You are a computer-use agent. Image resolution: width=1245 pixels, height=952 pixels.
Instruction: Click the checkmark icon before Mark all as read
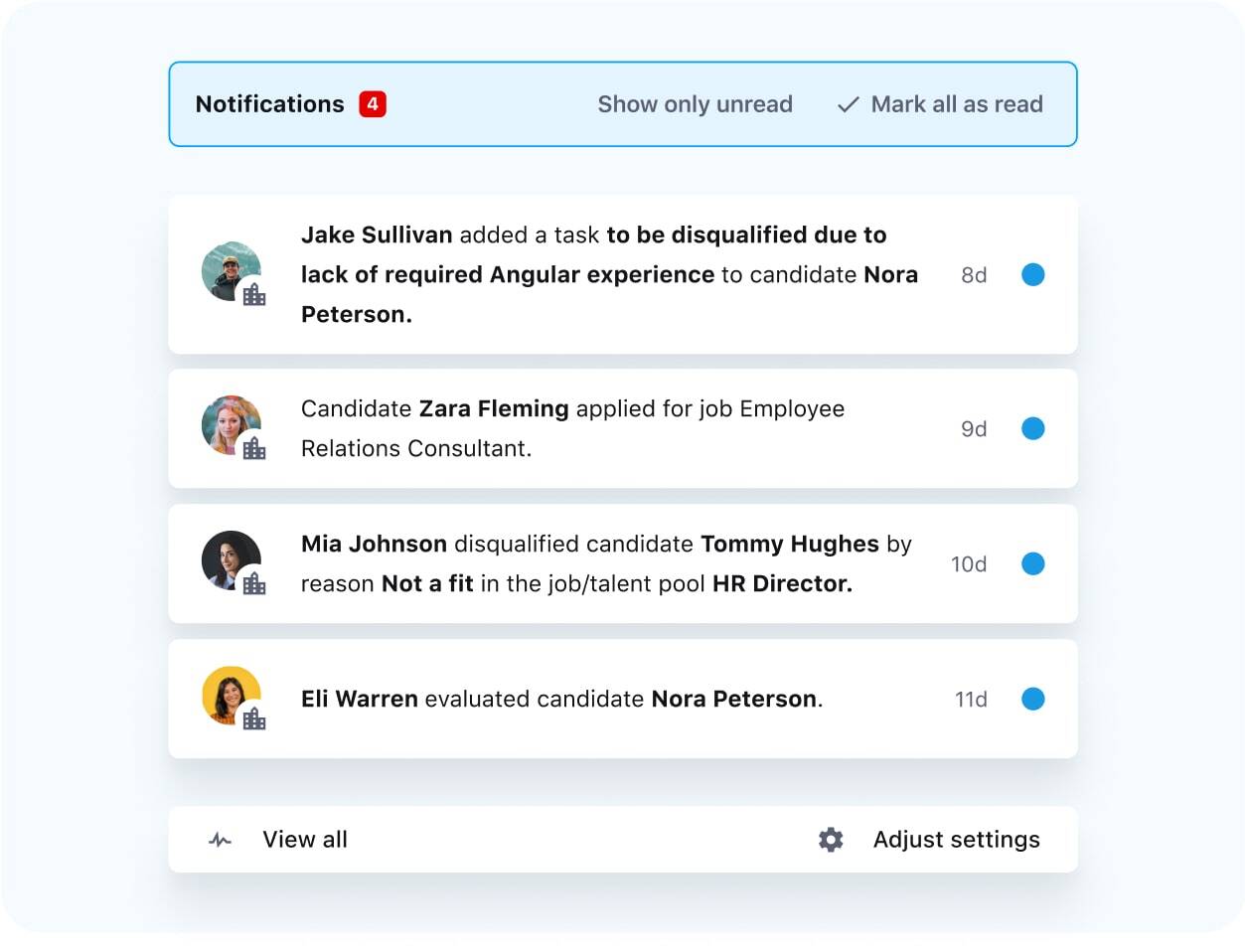pyautogui.click(x=847, y=103)
